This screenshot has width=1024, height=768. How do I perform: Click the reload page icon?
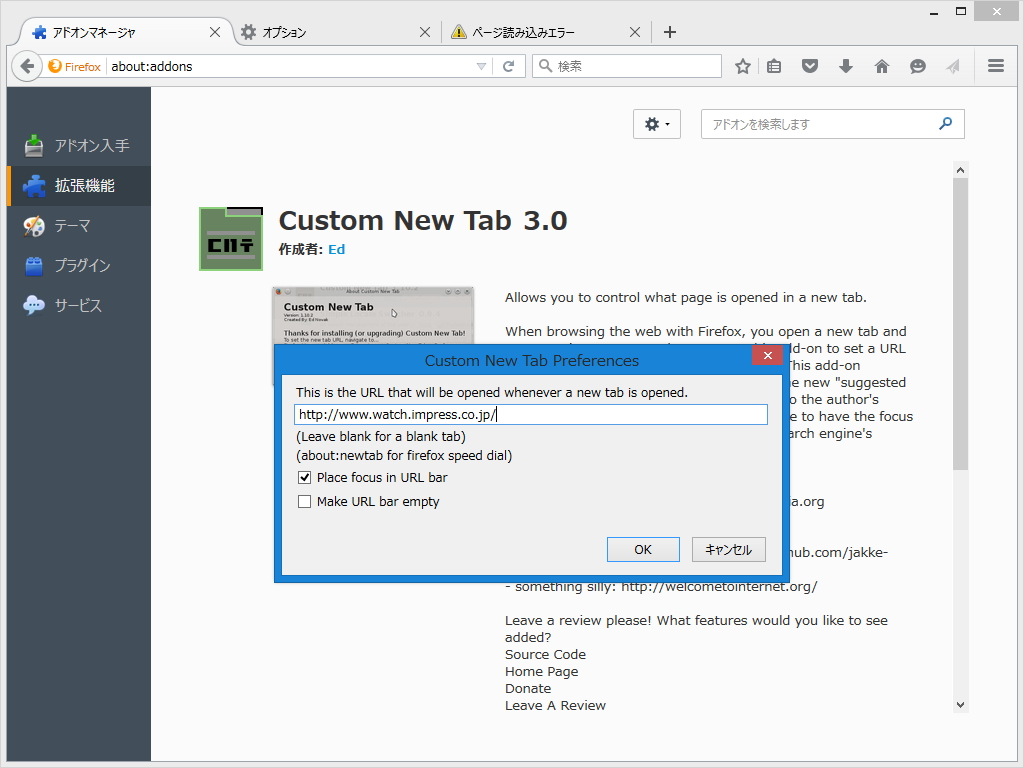(508, 66)
